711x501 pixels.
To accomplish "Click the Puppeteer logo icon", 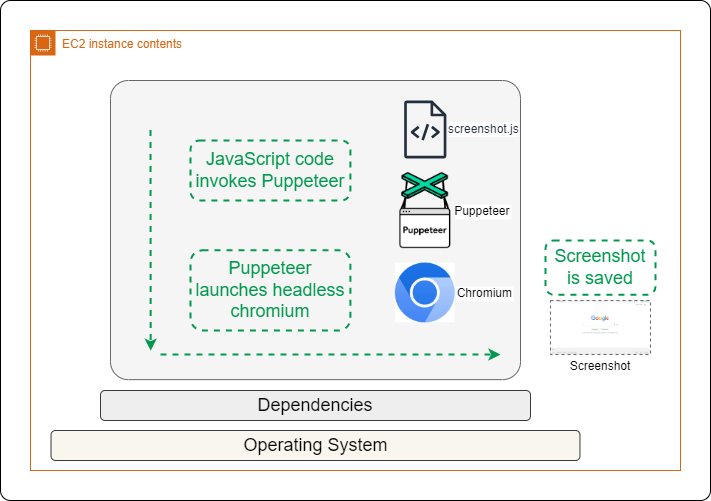I will 424,210.
